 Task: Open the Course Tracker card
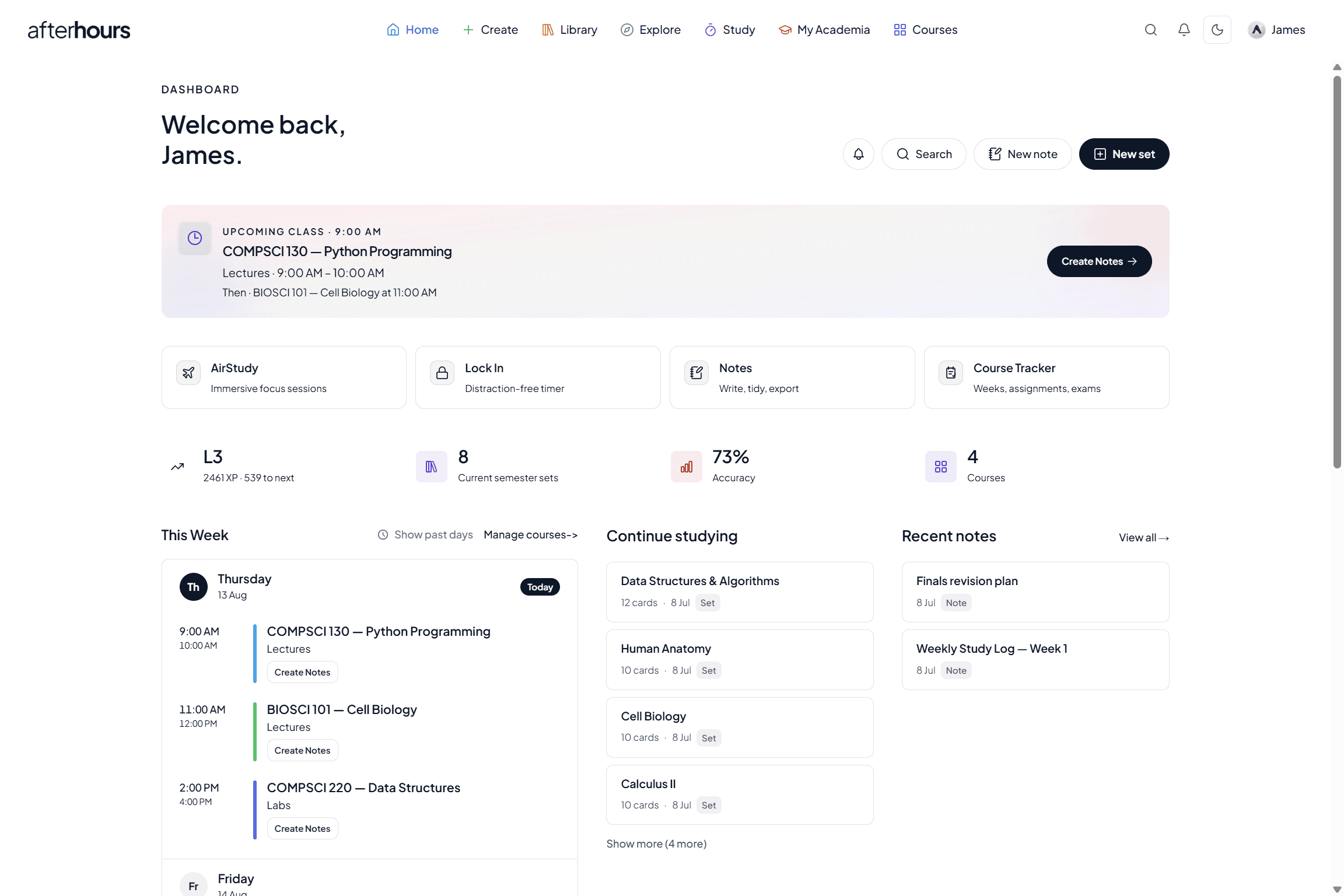(1046, 377)
